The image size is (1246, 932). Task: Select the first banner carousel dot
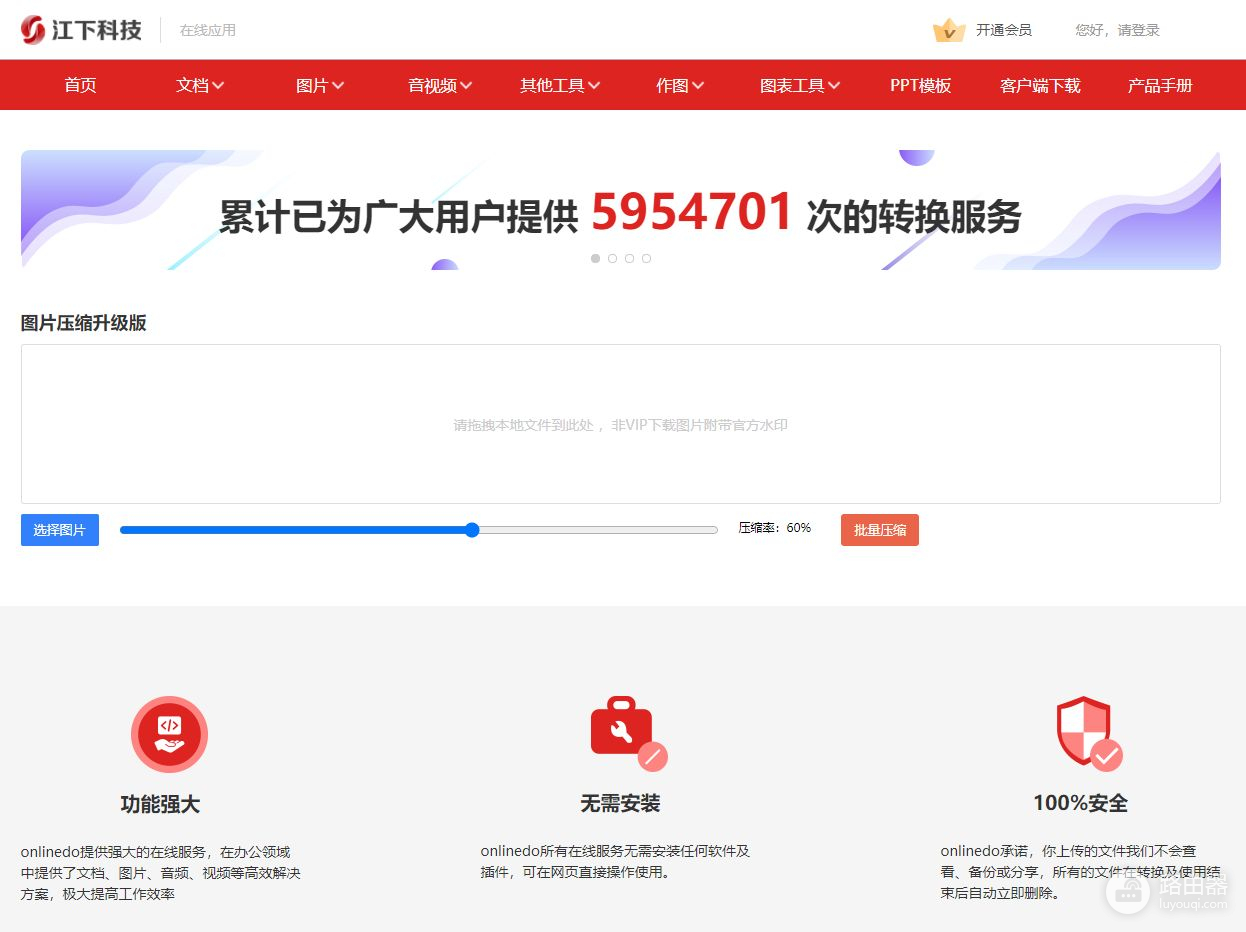click(596, 258)
